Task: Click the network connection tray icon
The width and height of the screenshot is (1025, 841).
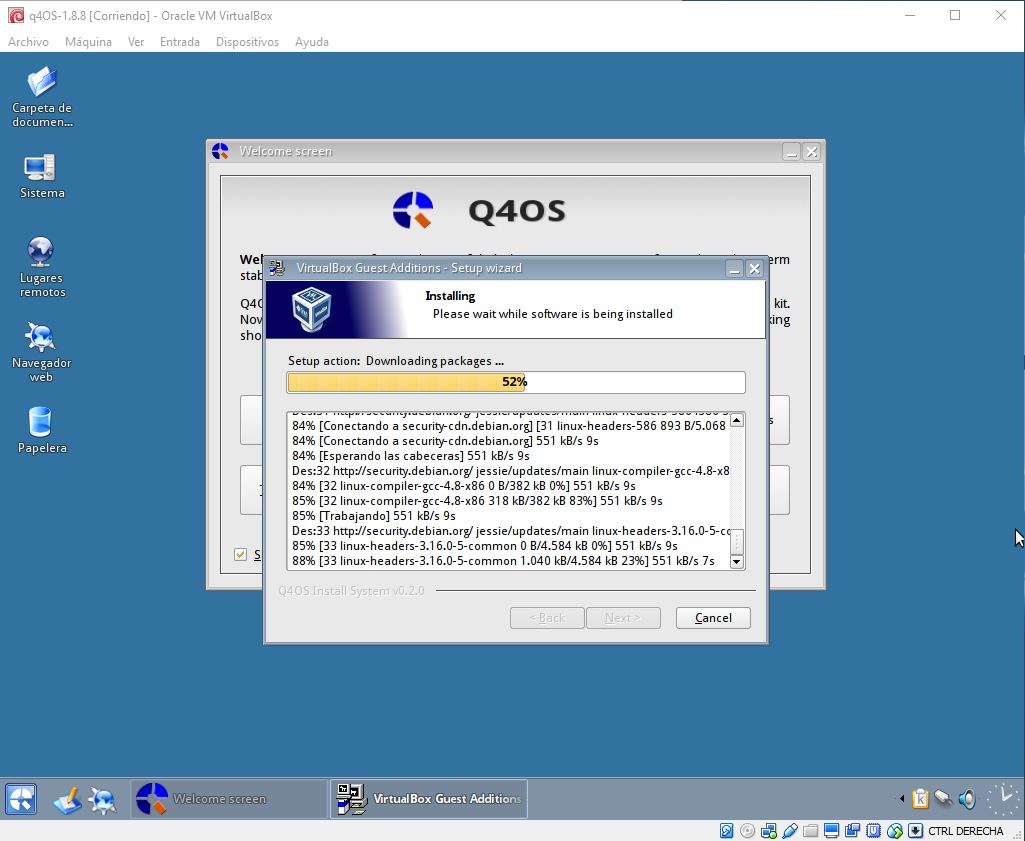Action: (943, 798)
